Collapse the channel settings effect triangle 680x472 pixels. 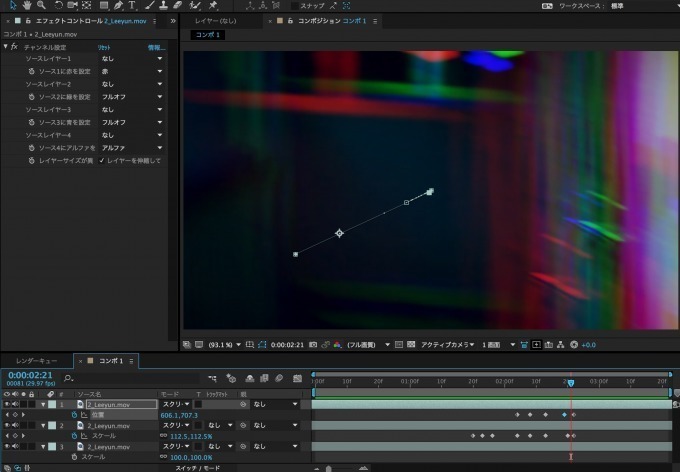[x=6, y=46]
